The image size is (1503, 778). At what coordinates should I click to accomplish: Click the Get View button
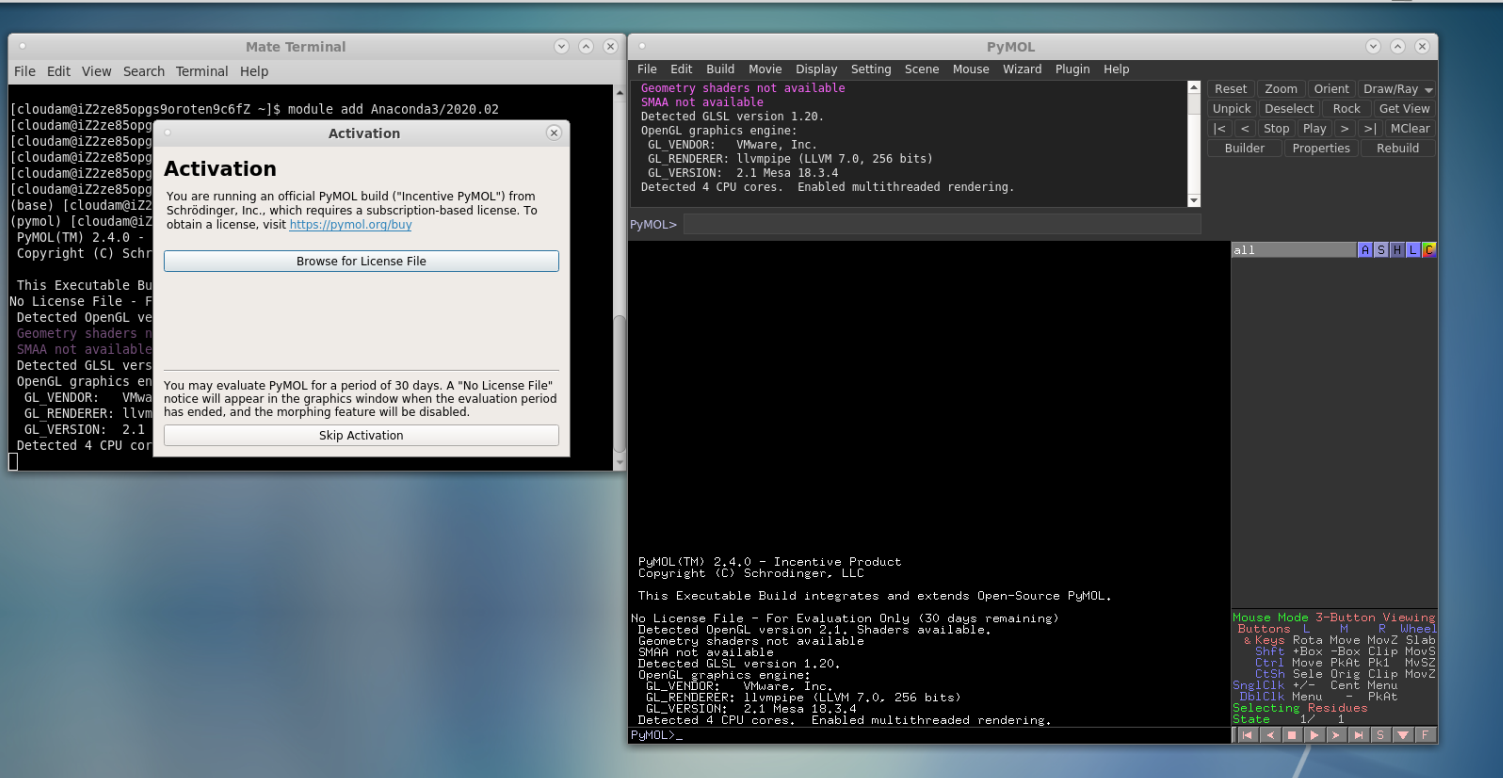(x=1404, y=109)
